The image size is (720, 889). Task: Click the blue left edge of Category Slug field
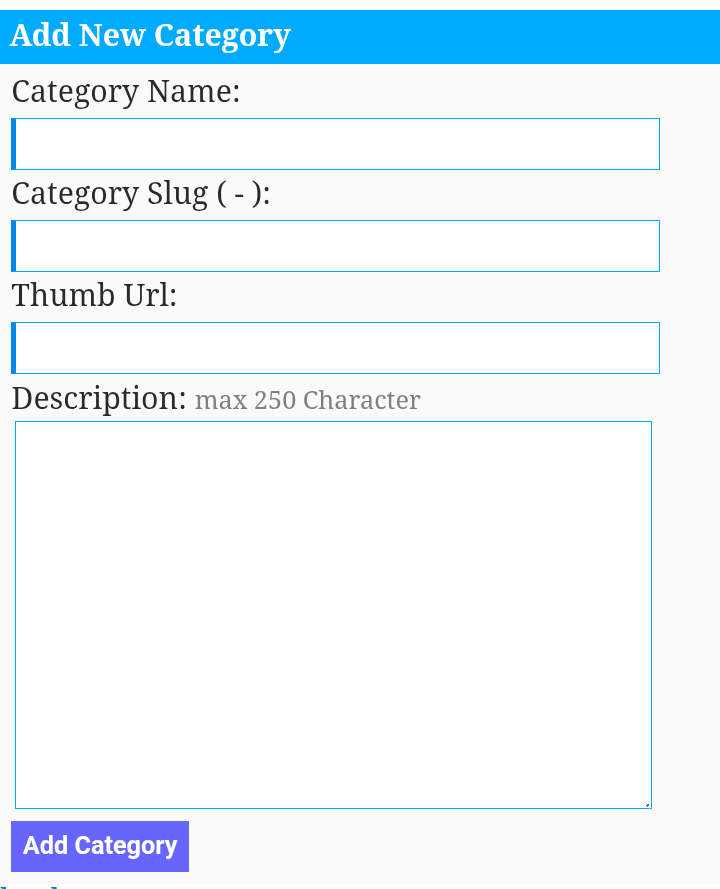[14, 246]
